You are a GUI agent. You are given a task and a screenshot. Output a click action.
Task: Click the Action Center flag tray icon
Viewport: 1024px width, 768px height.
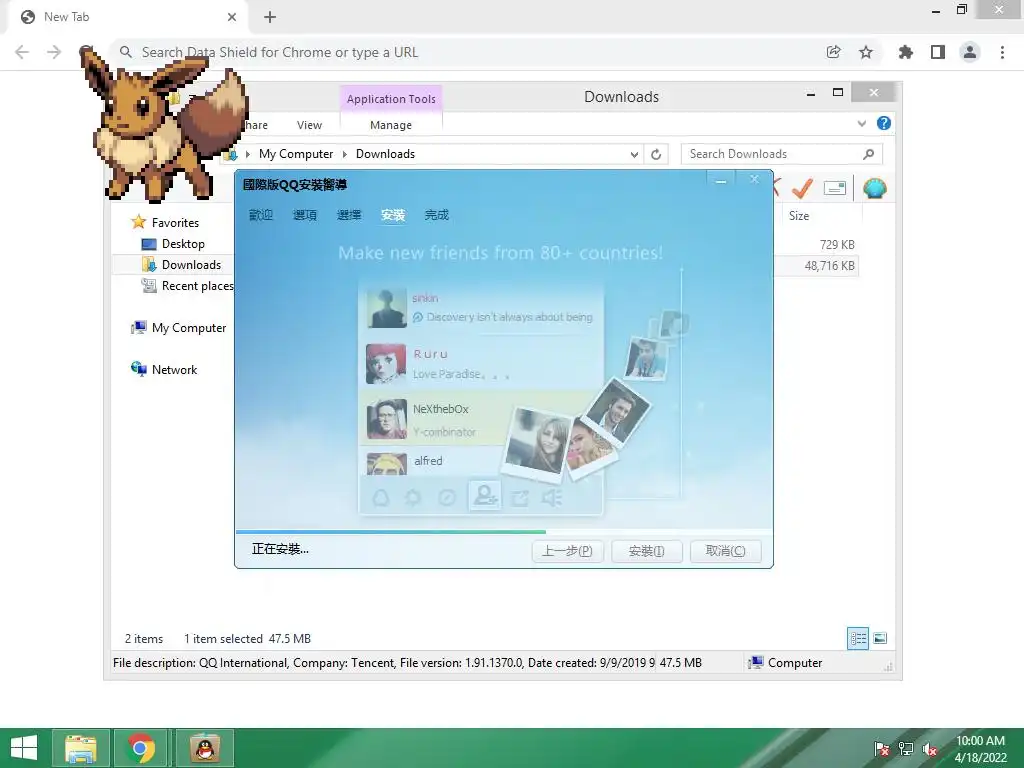(x=881, y=749)
